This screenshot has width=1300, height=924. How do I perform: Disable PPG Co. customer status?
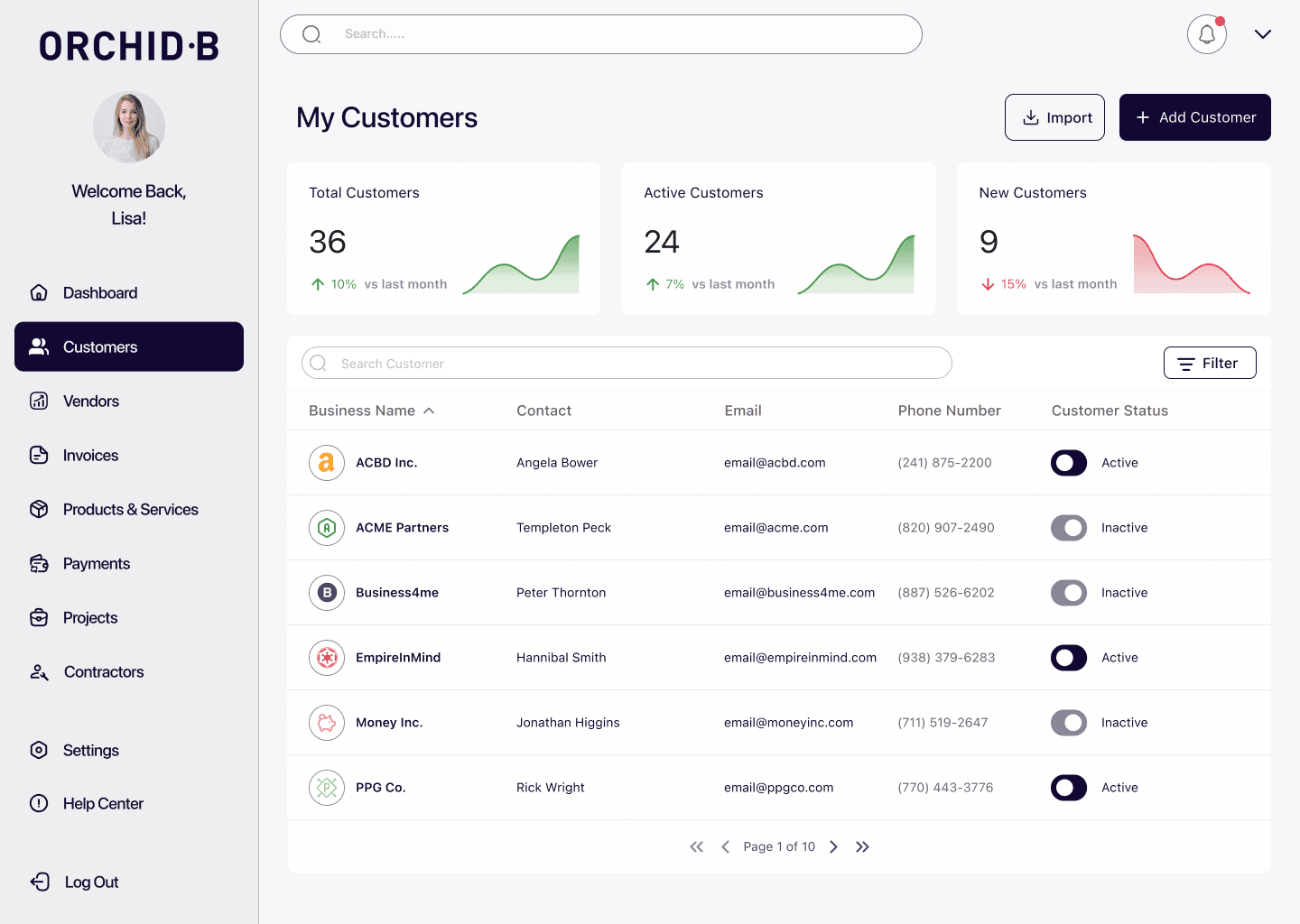click(1069, 788)
